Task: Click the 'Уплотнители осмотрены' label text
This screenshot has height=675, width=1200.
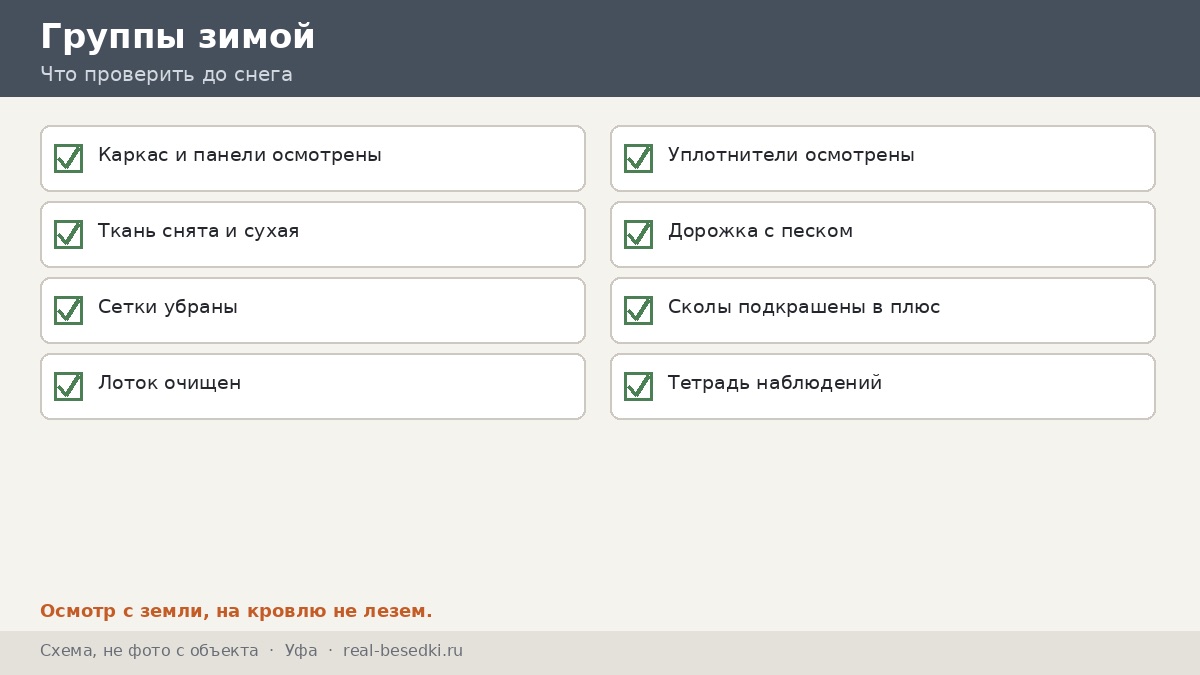Action: click(791, 155)
